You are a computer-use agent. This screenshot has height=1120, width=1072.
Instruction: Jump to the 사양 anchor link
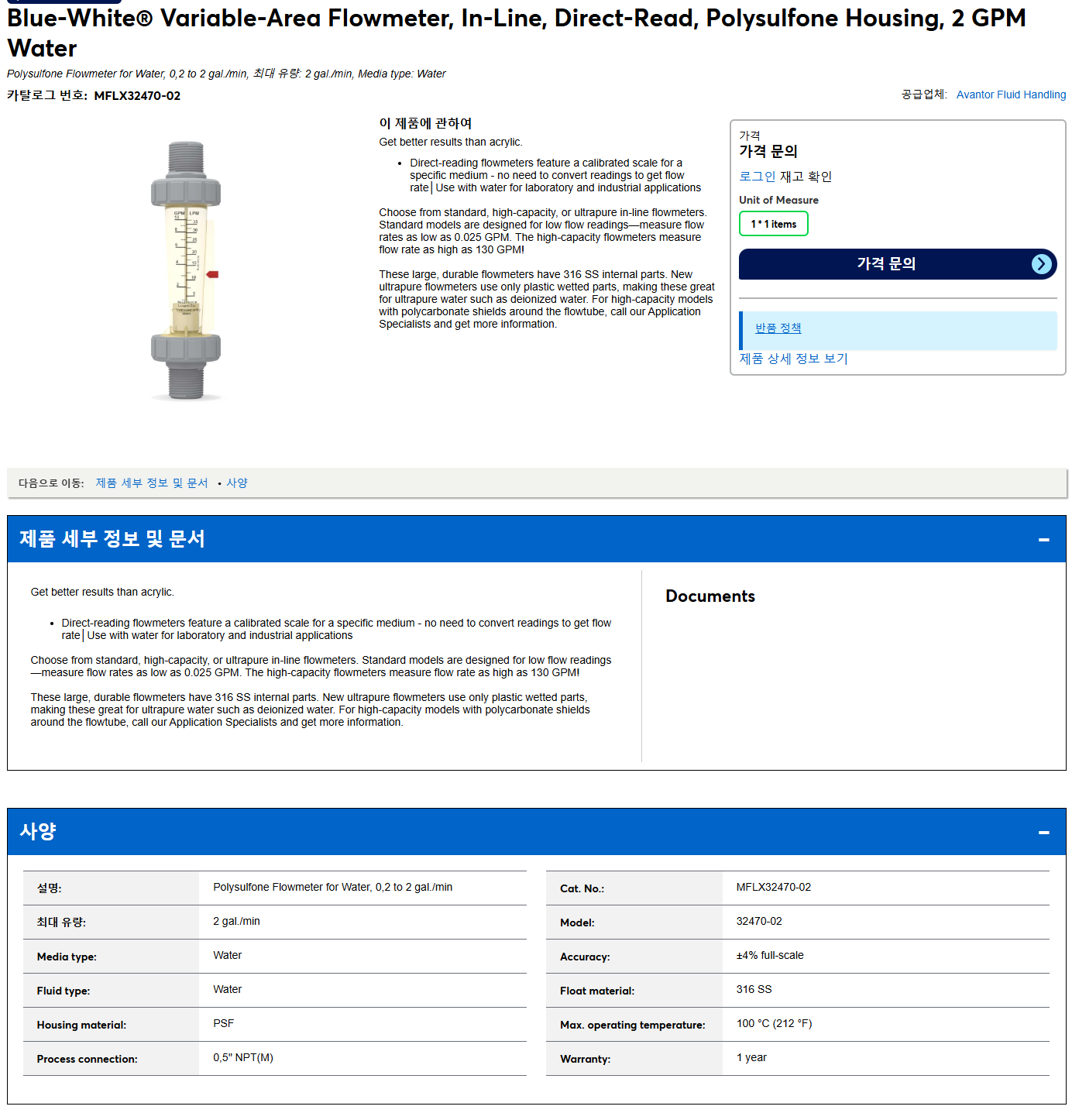(237, 483)
